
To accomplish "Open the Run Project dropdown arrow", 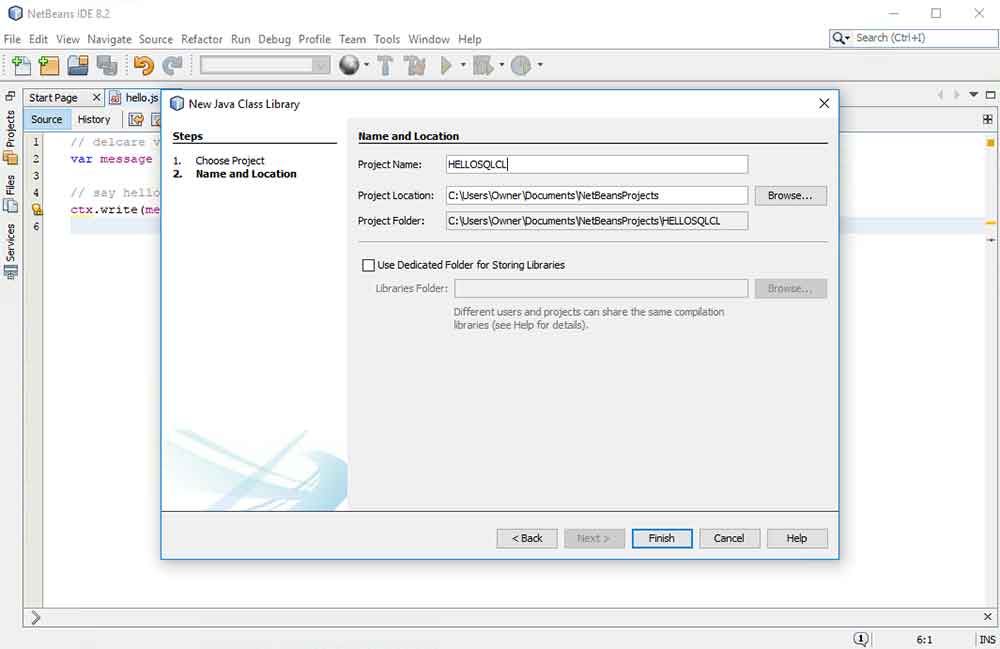I will (x=463, y=65).
